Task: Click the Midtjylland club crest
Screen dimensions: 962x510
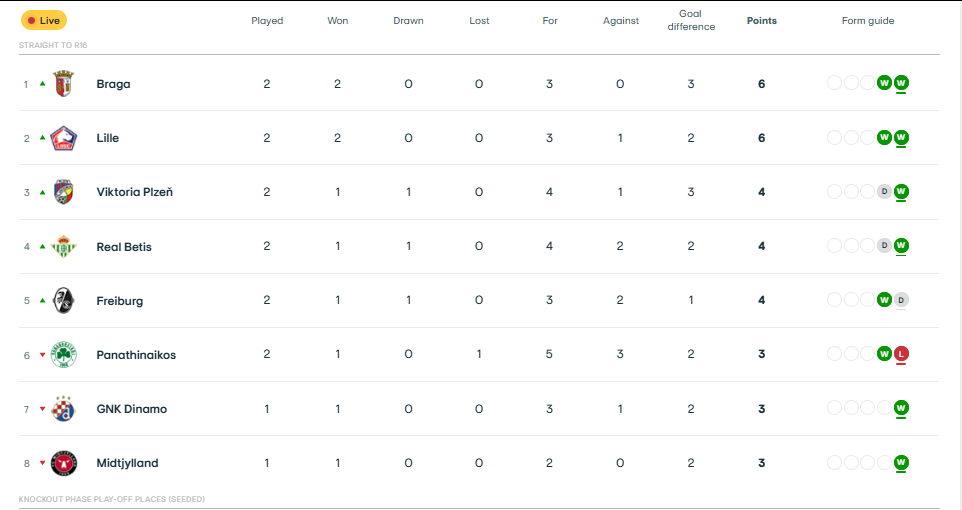Action: tap(63, 463)
